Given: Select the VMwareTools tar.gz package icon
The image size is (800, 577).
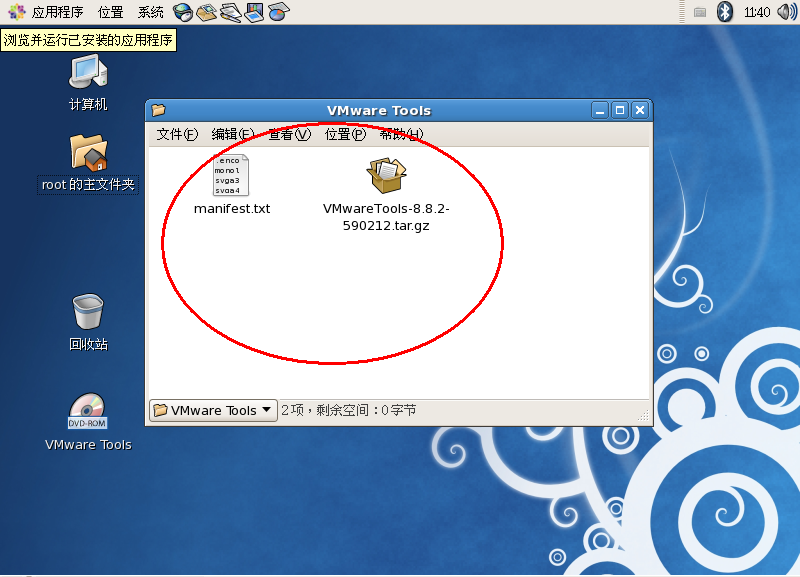Looking at the screenshot, I should point(386,175).
